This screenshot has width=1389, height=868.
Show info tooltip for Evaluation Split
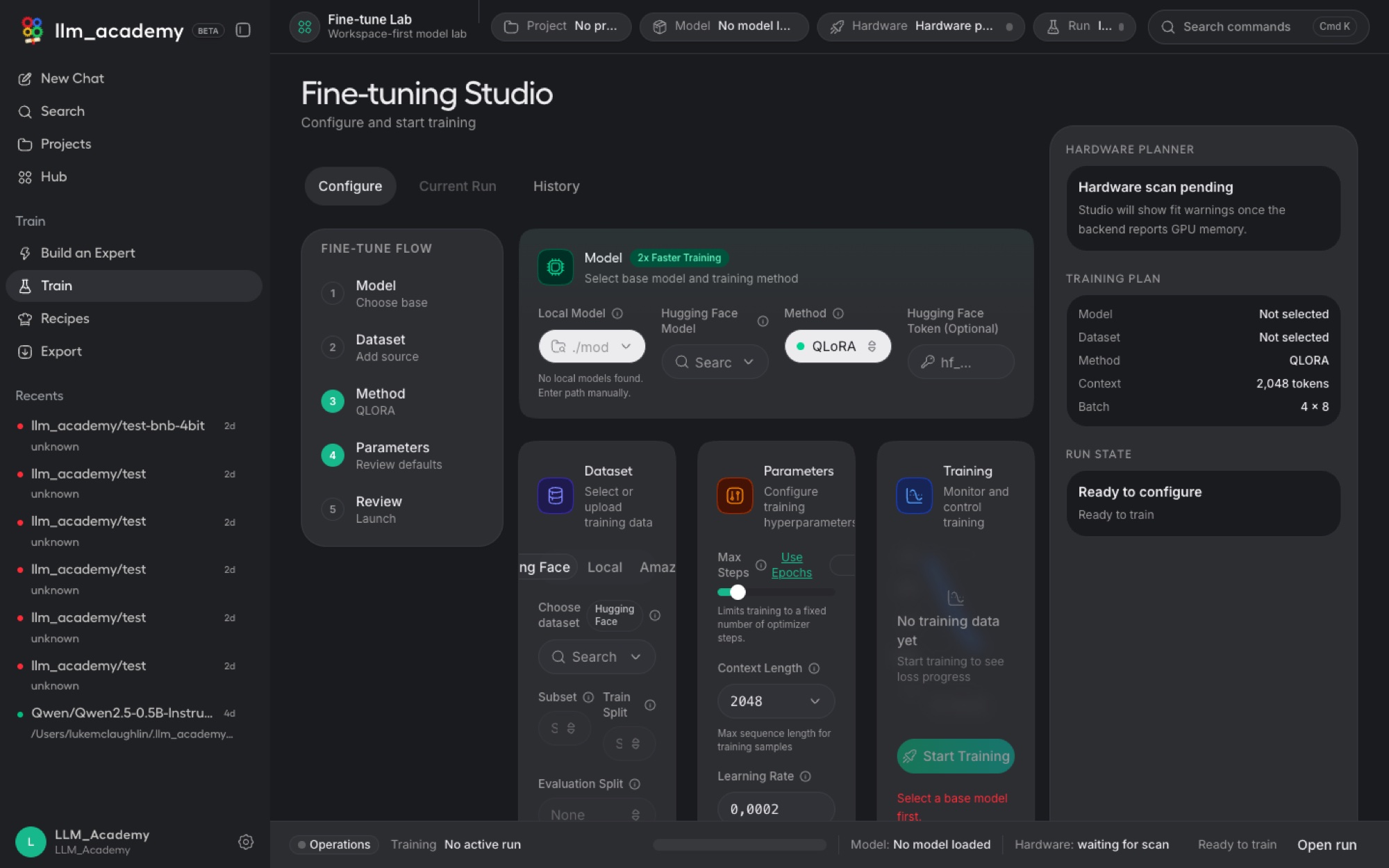coord(635,784)
